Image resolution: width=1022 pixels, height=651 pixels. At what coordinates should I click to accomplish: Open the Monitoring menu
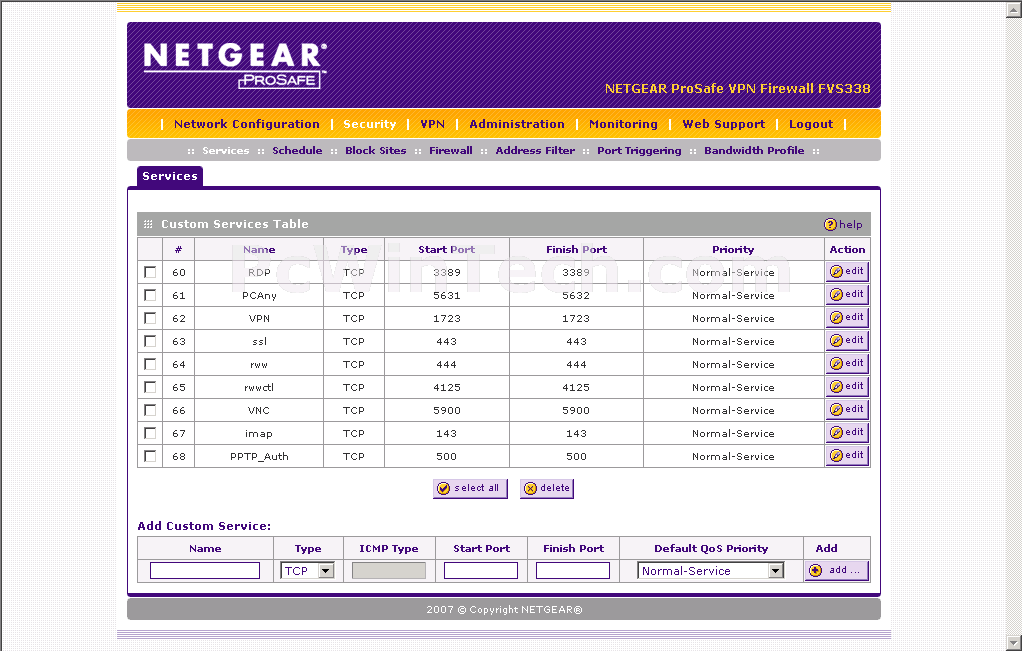click(x=623, y=124)
